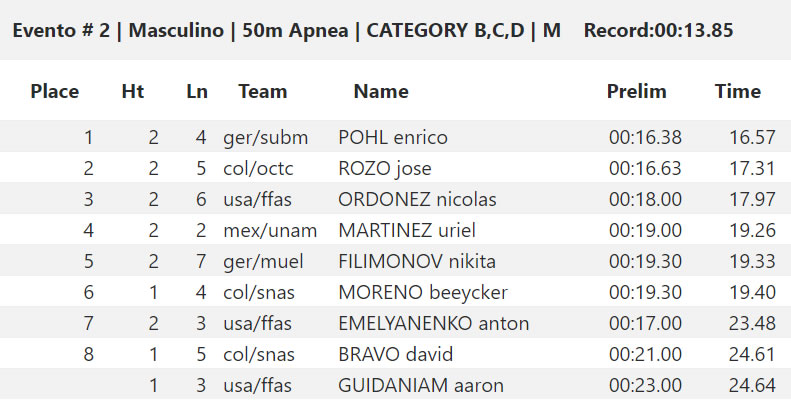
Task: Click the Team column header
Action: [x=262, y=91]
